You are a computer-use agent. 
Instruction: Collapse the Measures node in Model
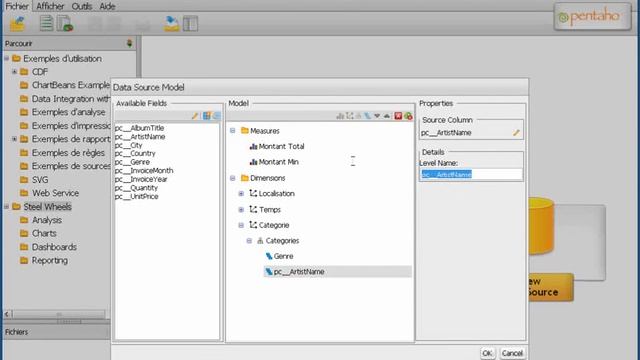click(x=232, y=131)
